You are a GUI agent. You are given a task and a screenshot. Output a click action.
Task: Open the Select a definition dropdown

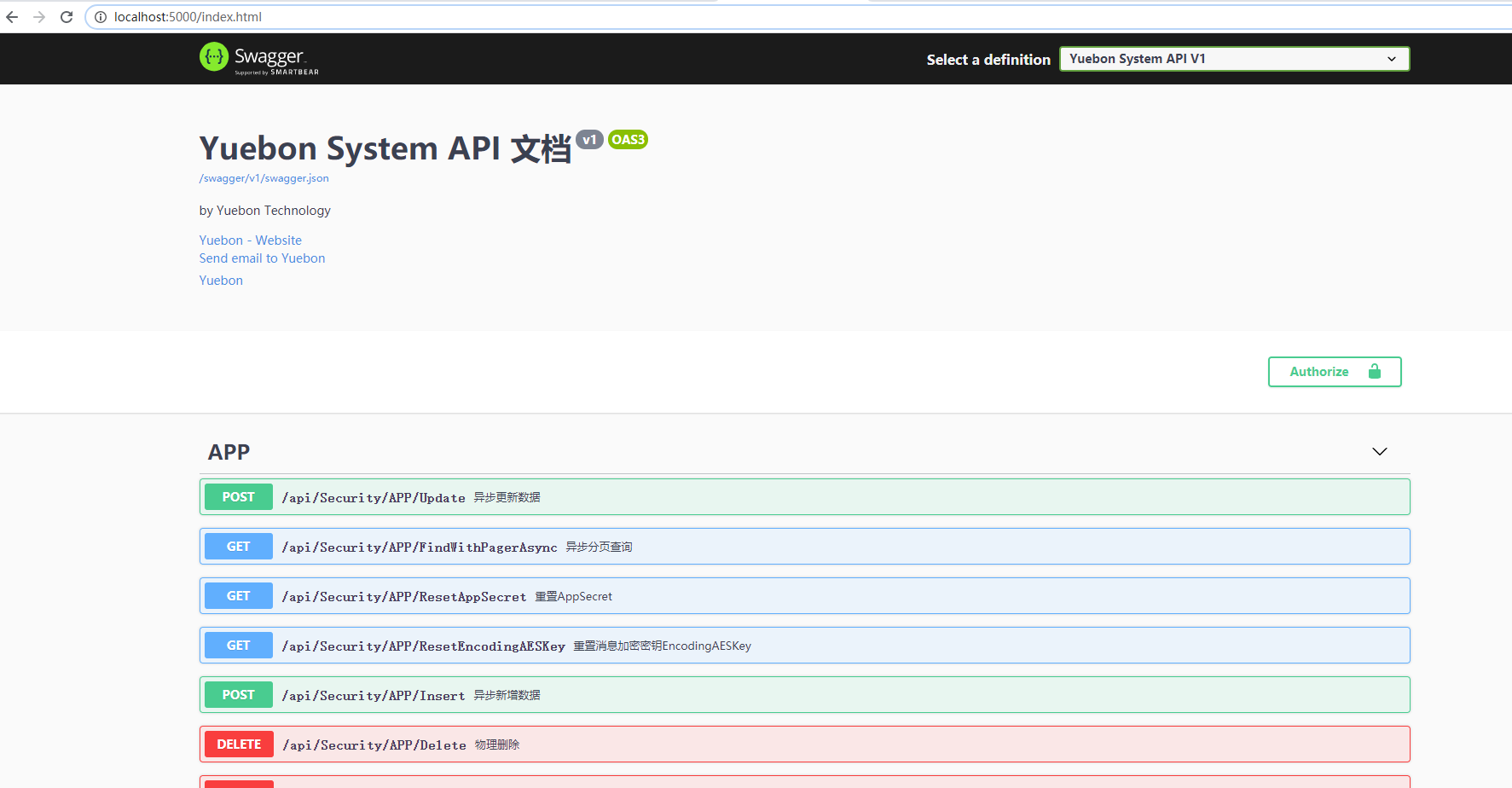pyautogui.click(x=1234, y=59)
